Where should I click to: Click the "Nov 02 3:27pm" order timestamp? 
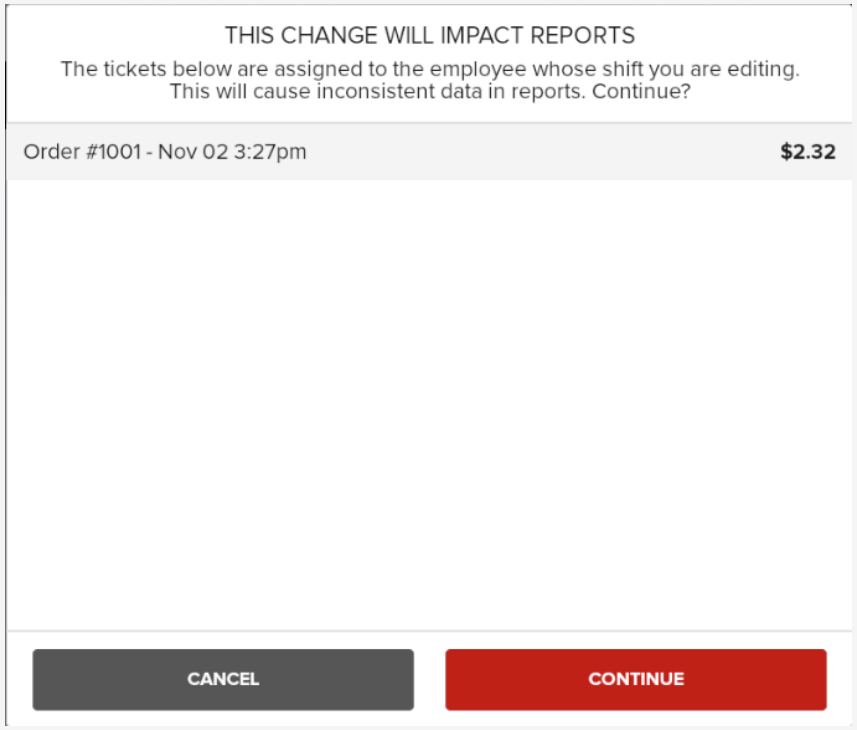tap(232, 153)
